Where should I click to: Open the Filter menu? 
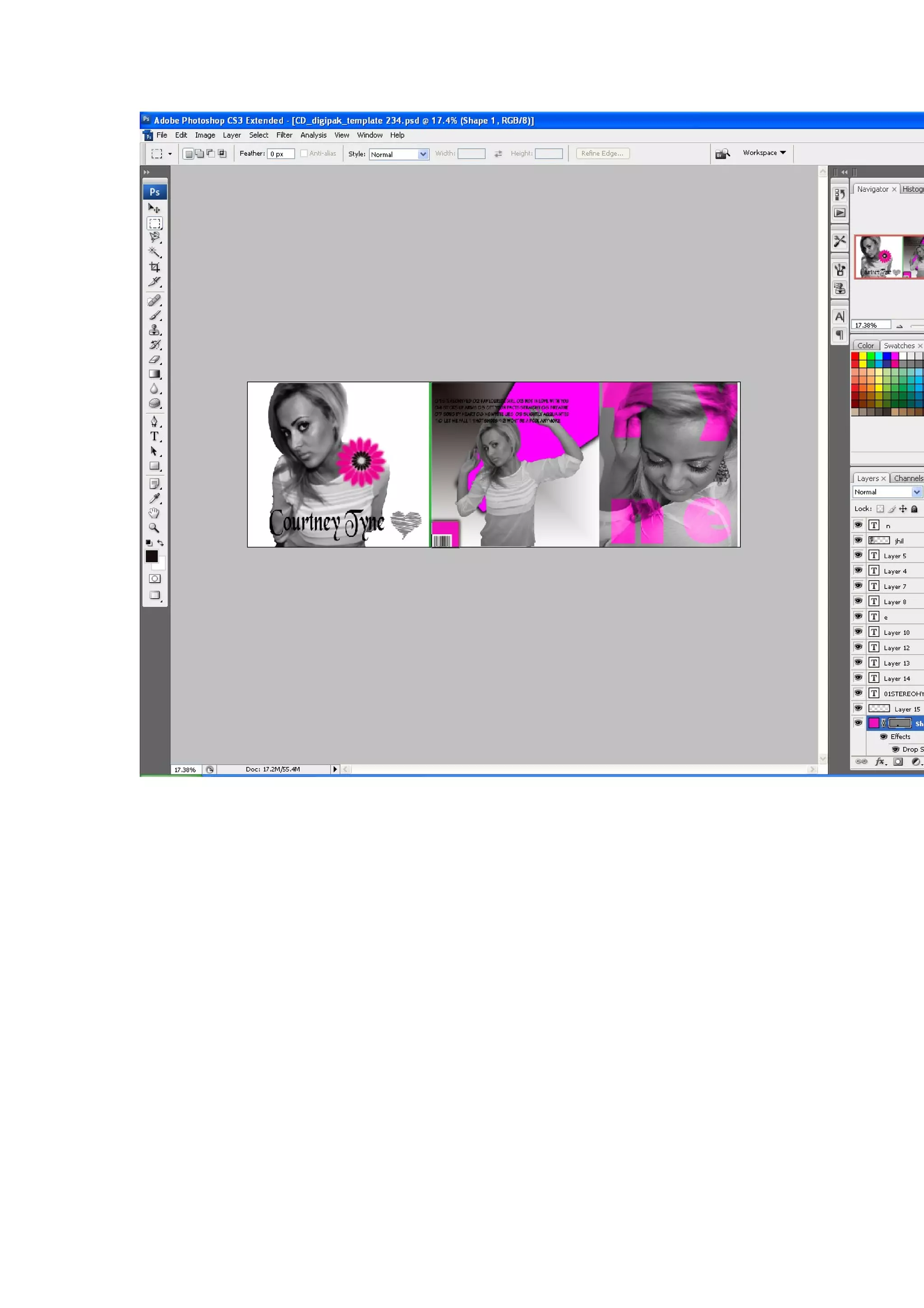click(x=284, y=135)
